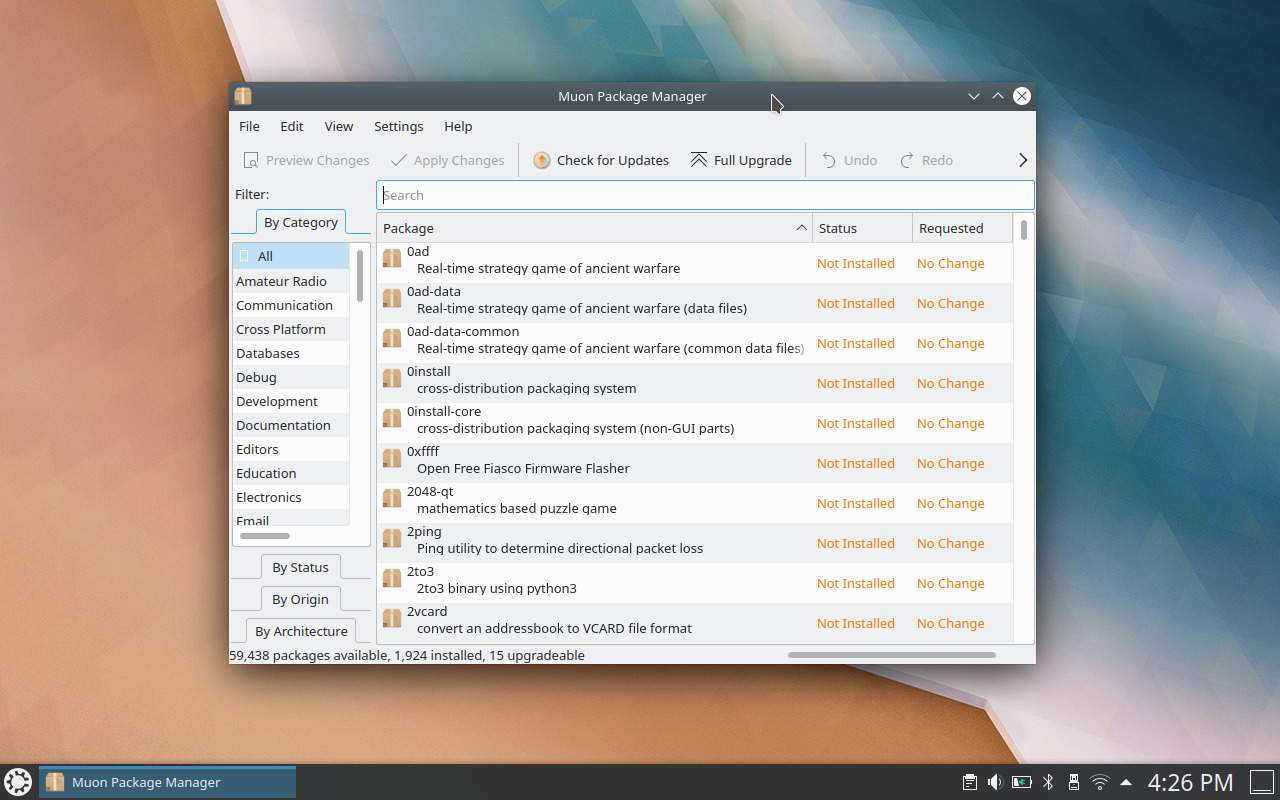Image resolution: width=1280 pixels, height=800 pixels.
Task: Select the Preview Changes magnifier icon
Action: pos(254,159)
